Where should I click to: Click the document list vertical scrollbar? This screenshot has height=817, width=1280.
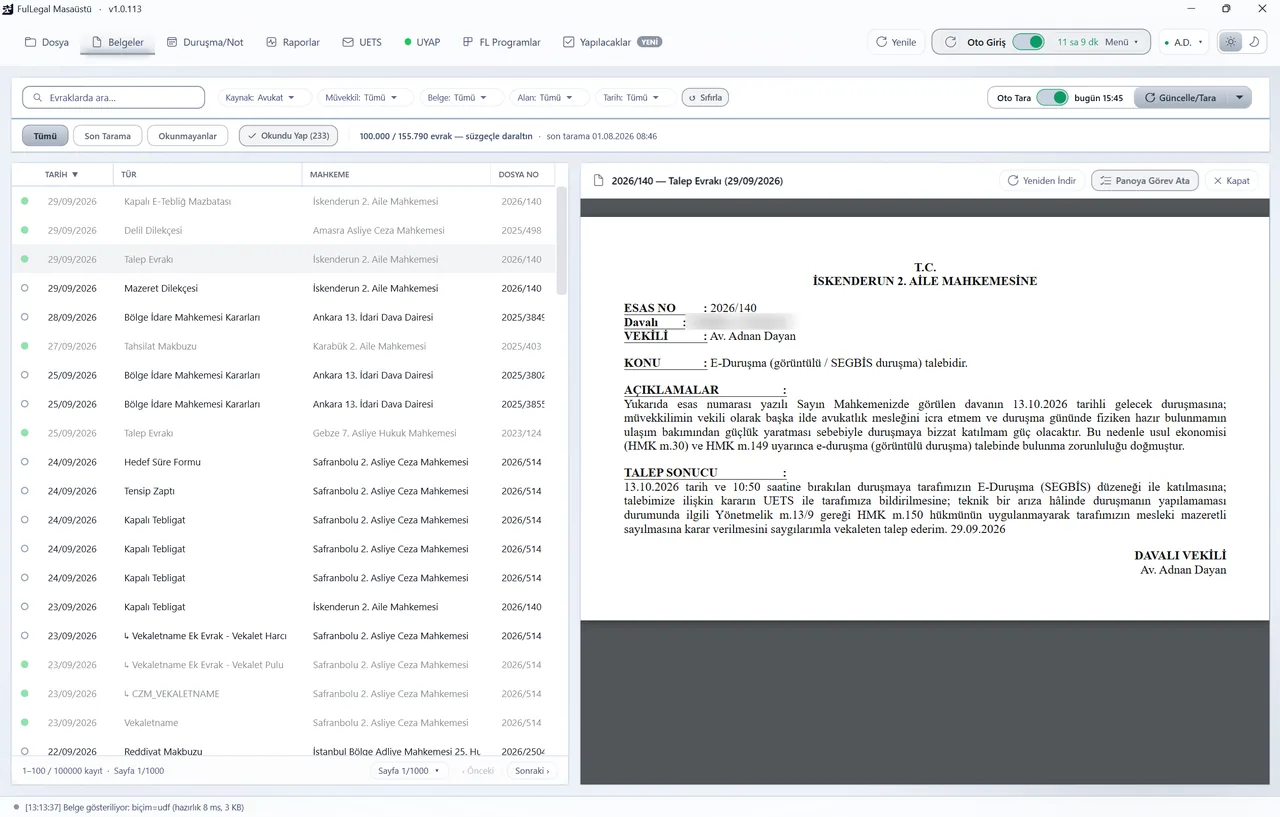[562, 240]
